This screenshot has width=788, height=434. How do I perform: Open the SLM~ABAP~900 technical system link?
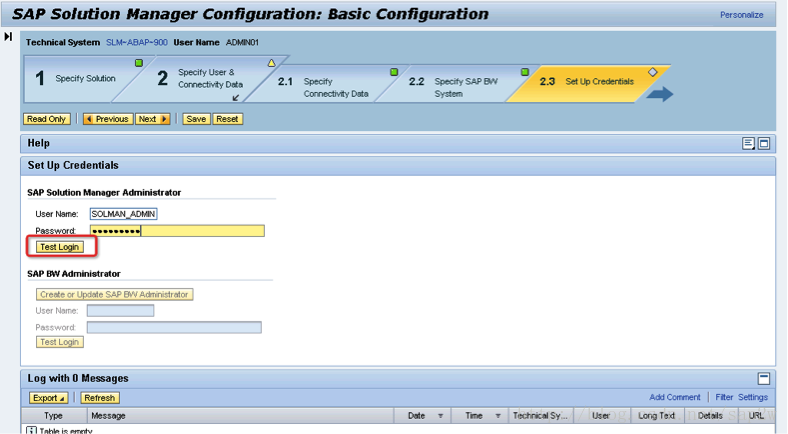point(137,43)
